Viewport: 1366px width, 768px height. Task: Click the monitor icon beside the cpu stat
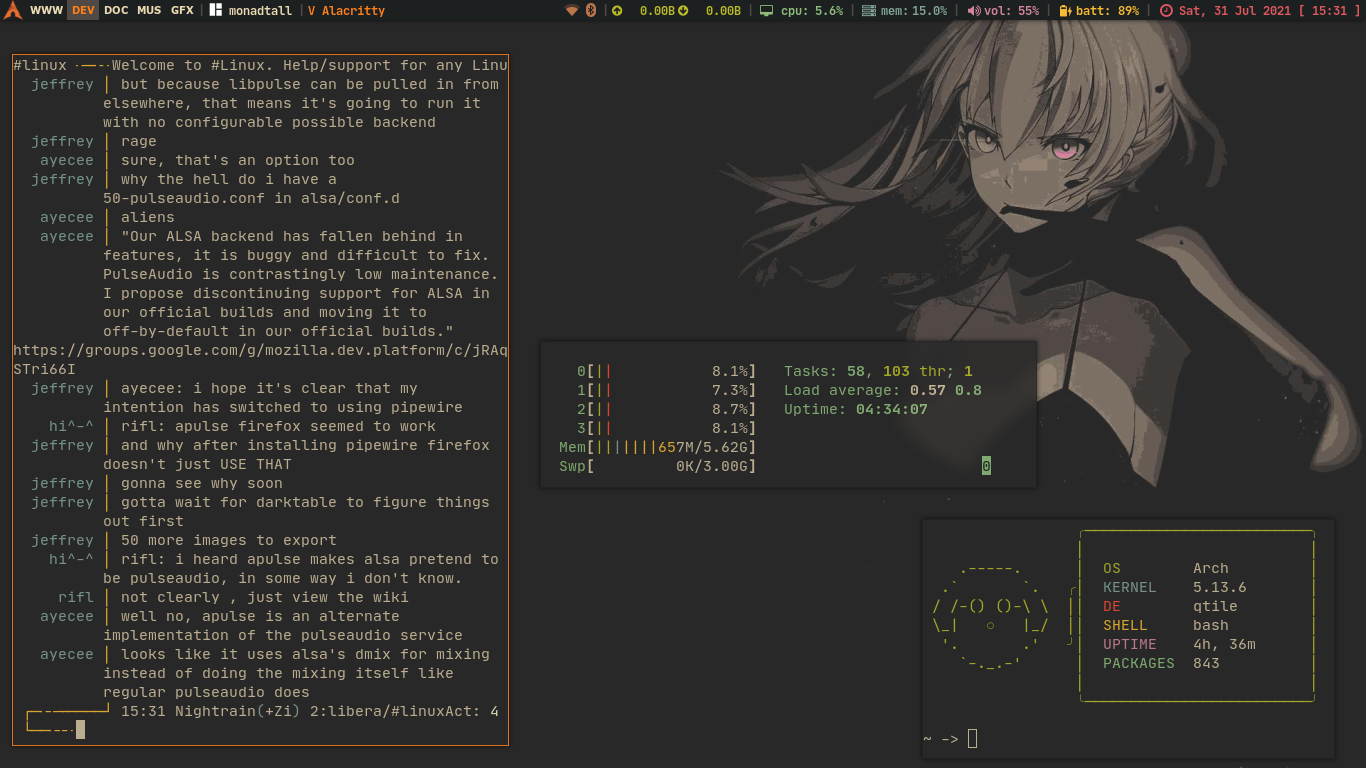(x=764, y=10)
